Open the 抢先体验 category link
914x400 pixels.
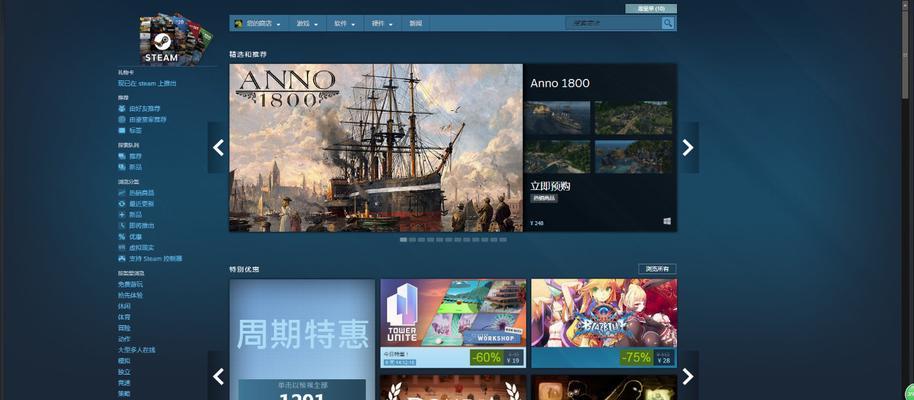tap(130, 295)
